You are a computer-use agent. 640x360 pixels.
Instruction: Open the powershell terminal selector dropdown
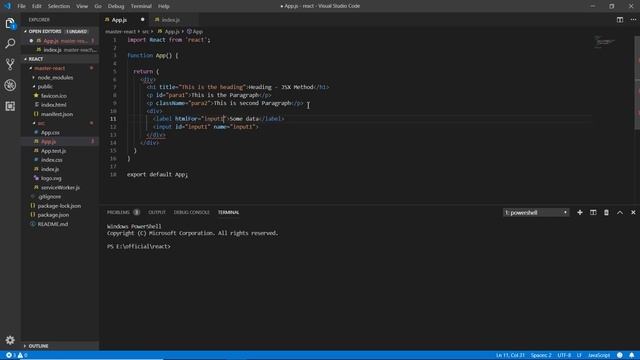tap(536, 212)
